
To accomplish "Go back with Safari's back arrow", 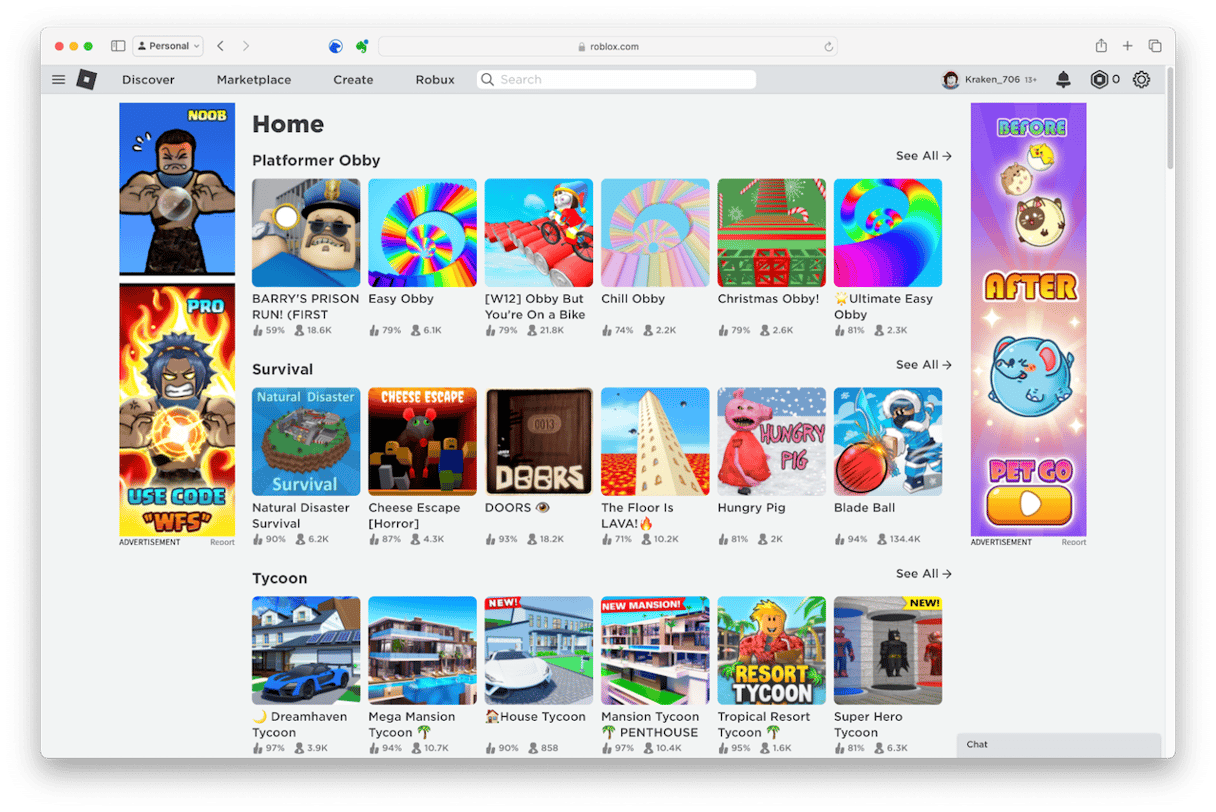I will tap(220, 46).
